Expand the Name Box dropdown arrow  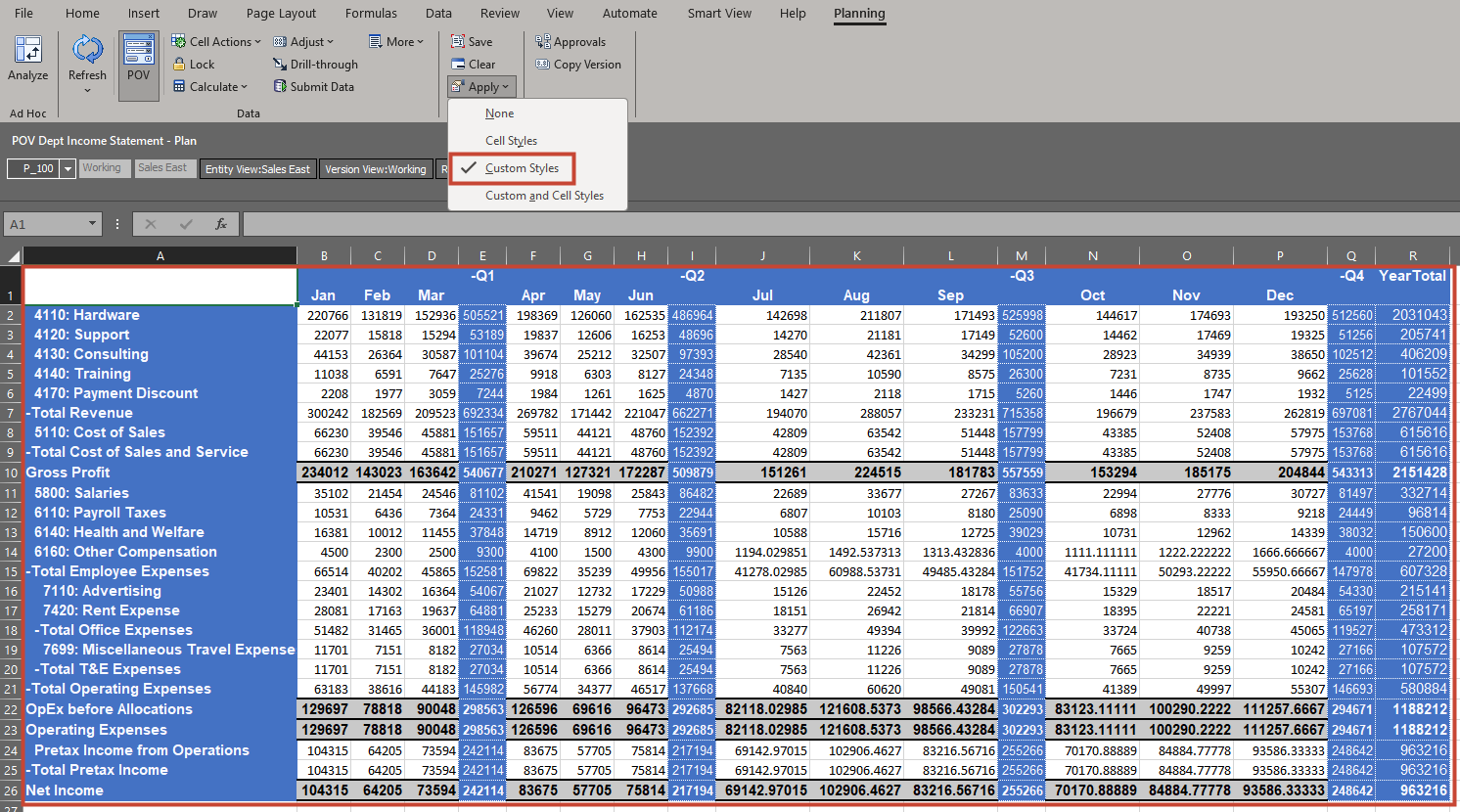[x=93, y=224]
